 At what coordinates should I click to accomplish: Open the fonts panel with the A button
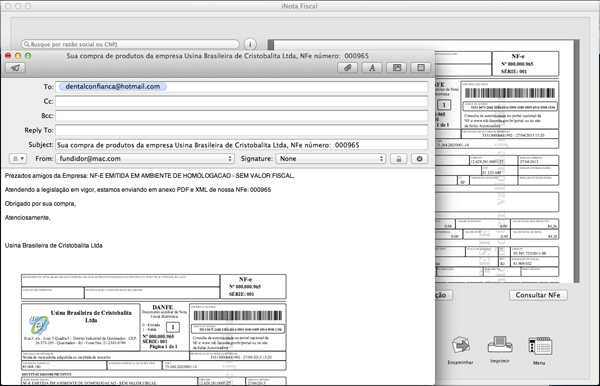[372, 68]
